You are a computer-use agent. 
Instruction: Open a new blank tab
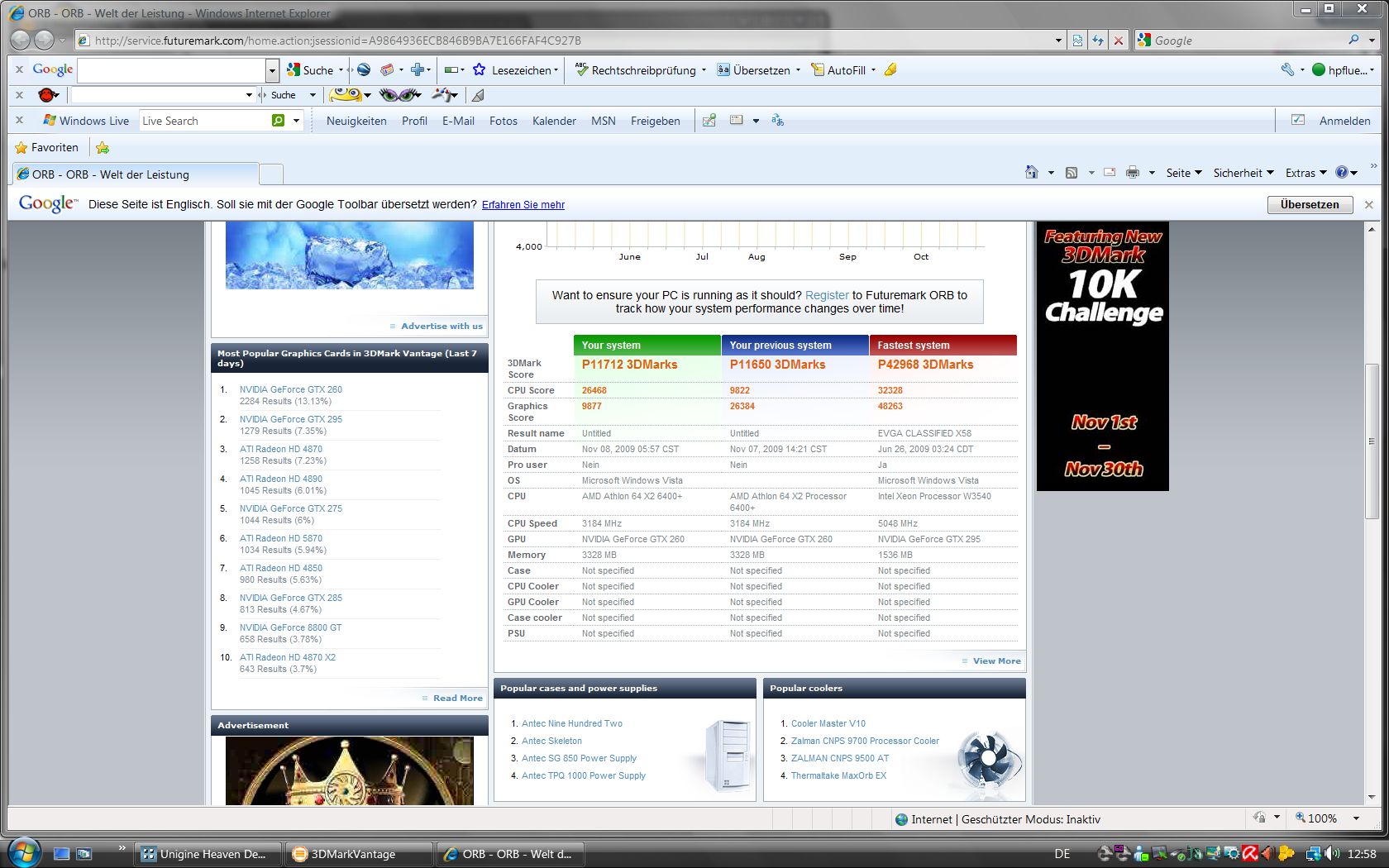click(x=271, y=174)
